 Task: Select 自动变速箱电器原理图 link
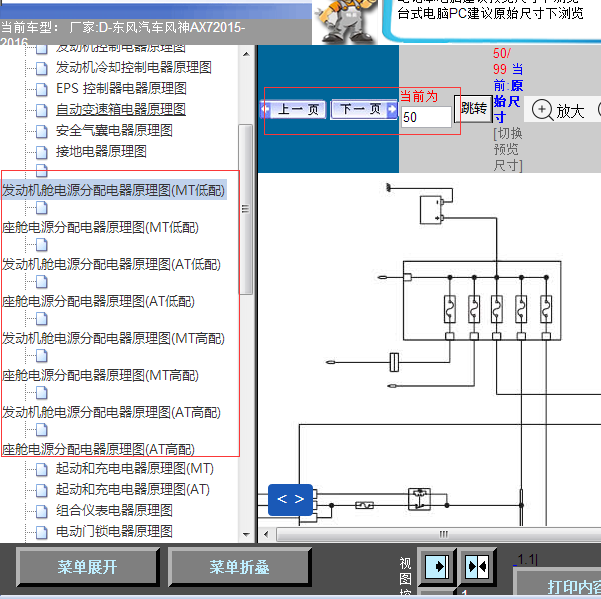121,110
